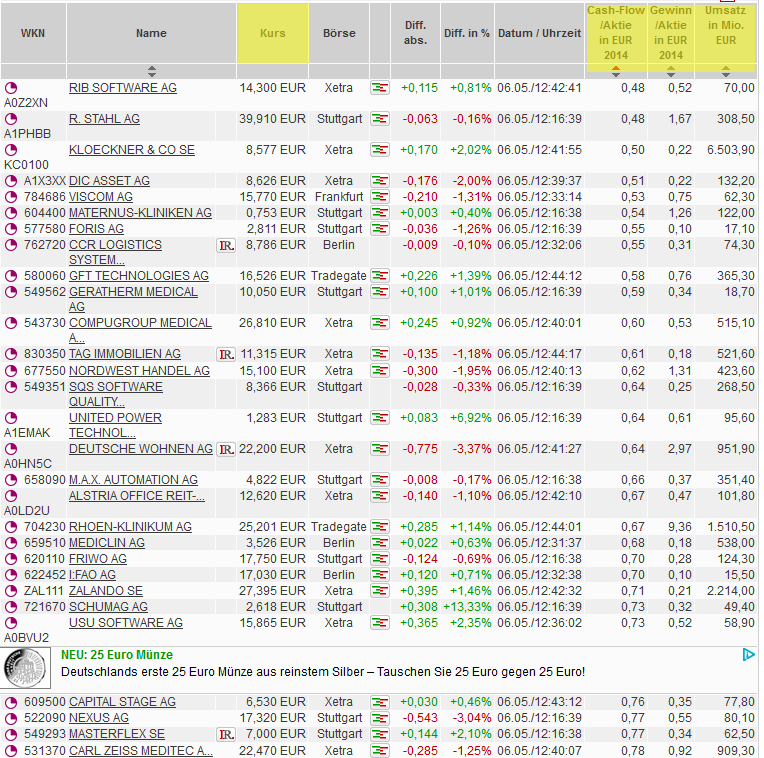The image size is (764, 758).
Task: Open the chart icon in the ZALANDO SE row
Action: click(380, 591)
